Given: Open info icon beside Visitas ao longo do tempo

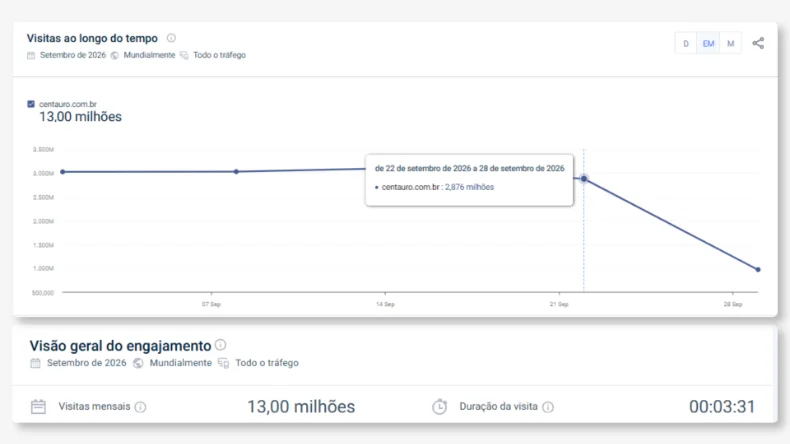Looking at the screenshot, I should 171,38.
